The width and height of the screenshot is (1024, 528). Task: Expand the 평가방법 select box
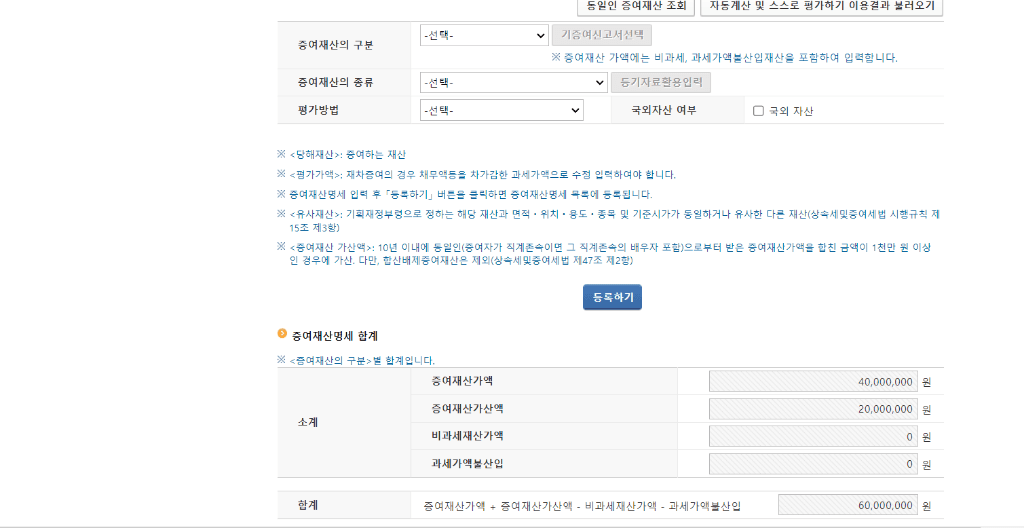point(501,110)
